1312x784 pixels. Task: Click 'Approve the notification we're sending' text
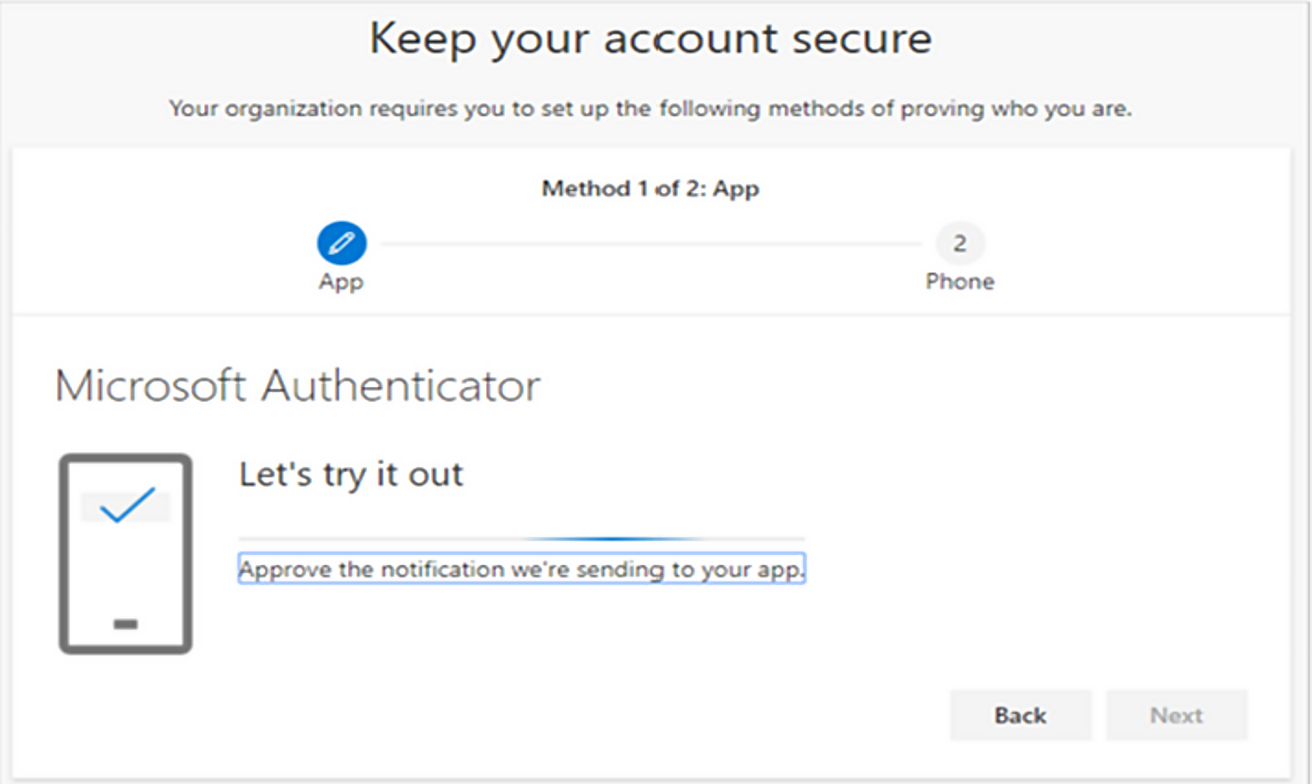pos(521,569)
